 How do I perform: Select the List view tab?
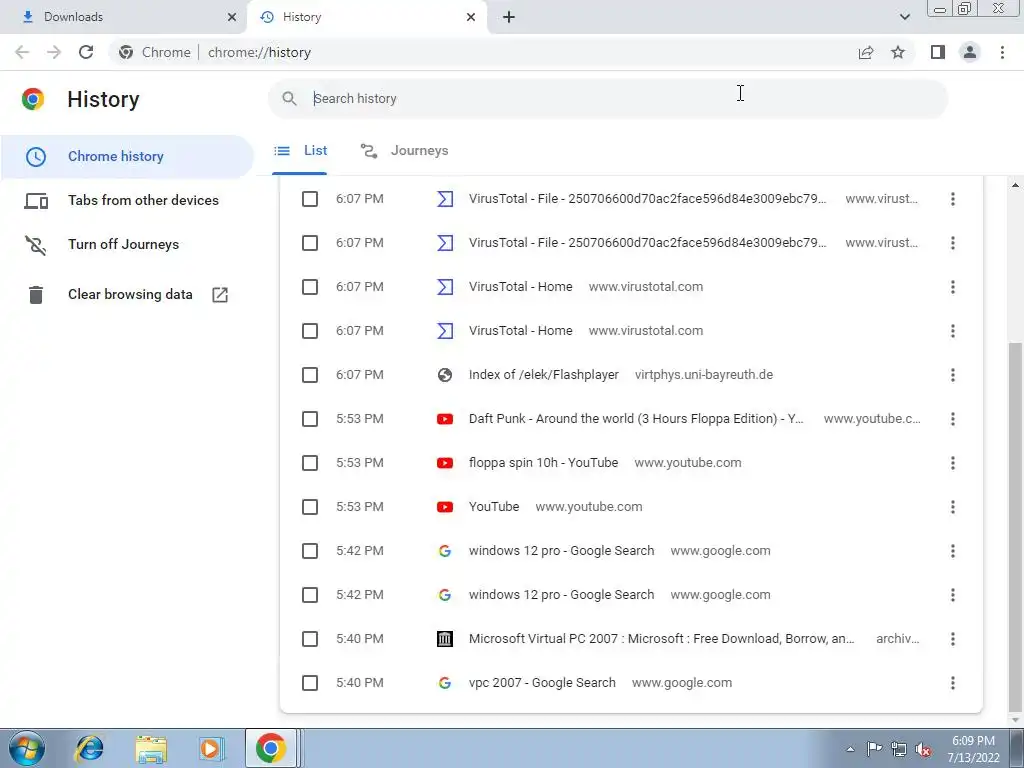tap(300, 151)
